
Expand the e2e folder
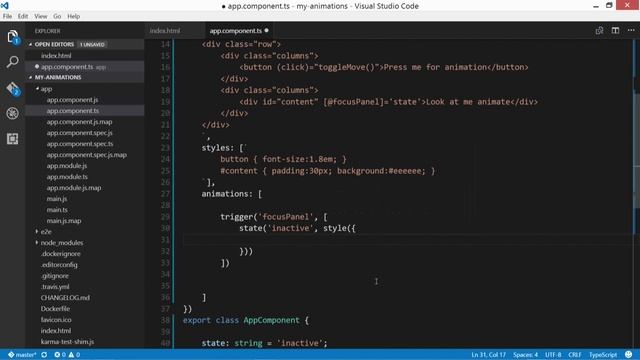[x=37, y=231]
